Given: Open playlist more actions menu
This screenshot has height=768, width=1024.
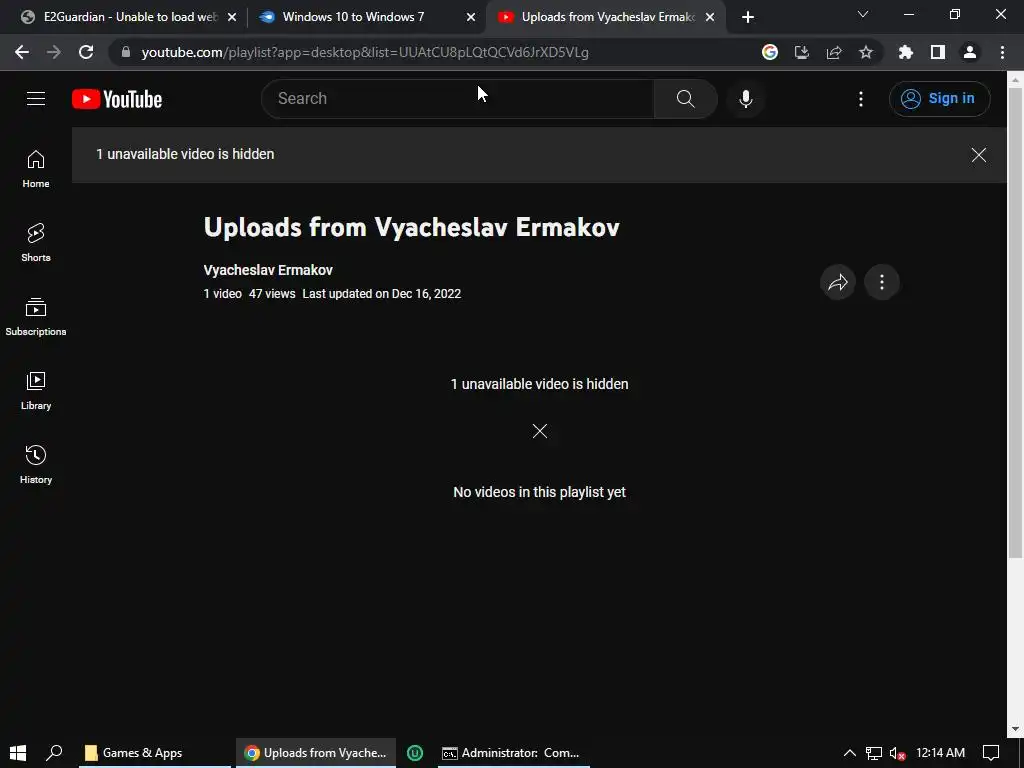Looking at the screenshot, I should pyautogui.click(x=882, y=282).
